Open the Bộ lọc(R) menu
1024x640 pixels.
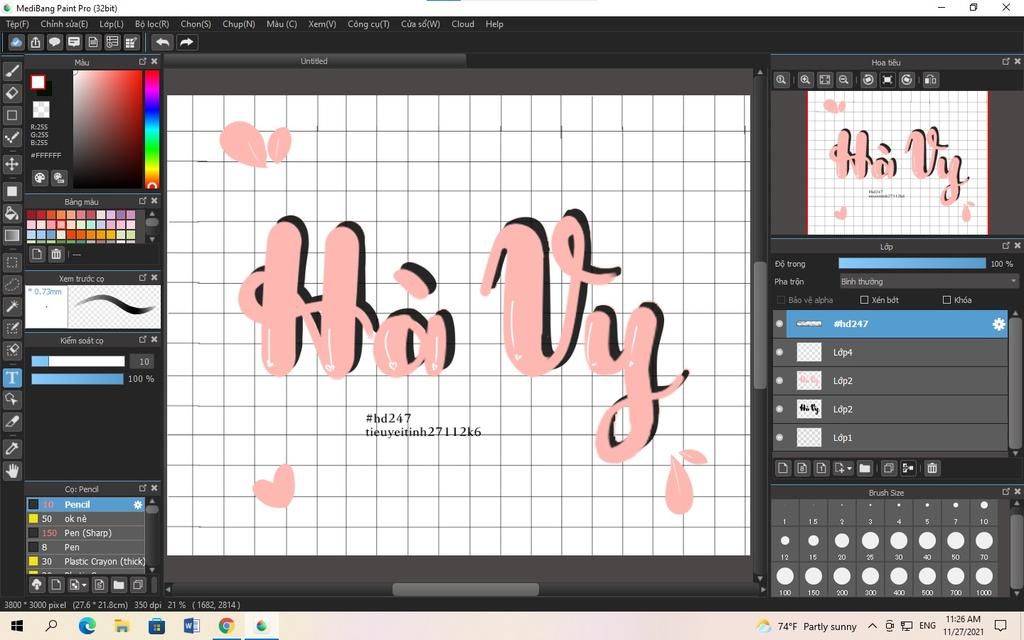click(152, 24)
